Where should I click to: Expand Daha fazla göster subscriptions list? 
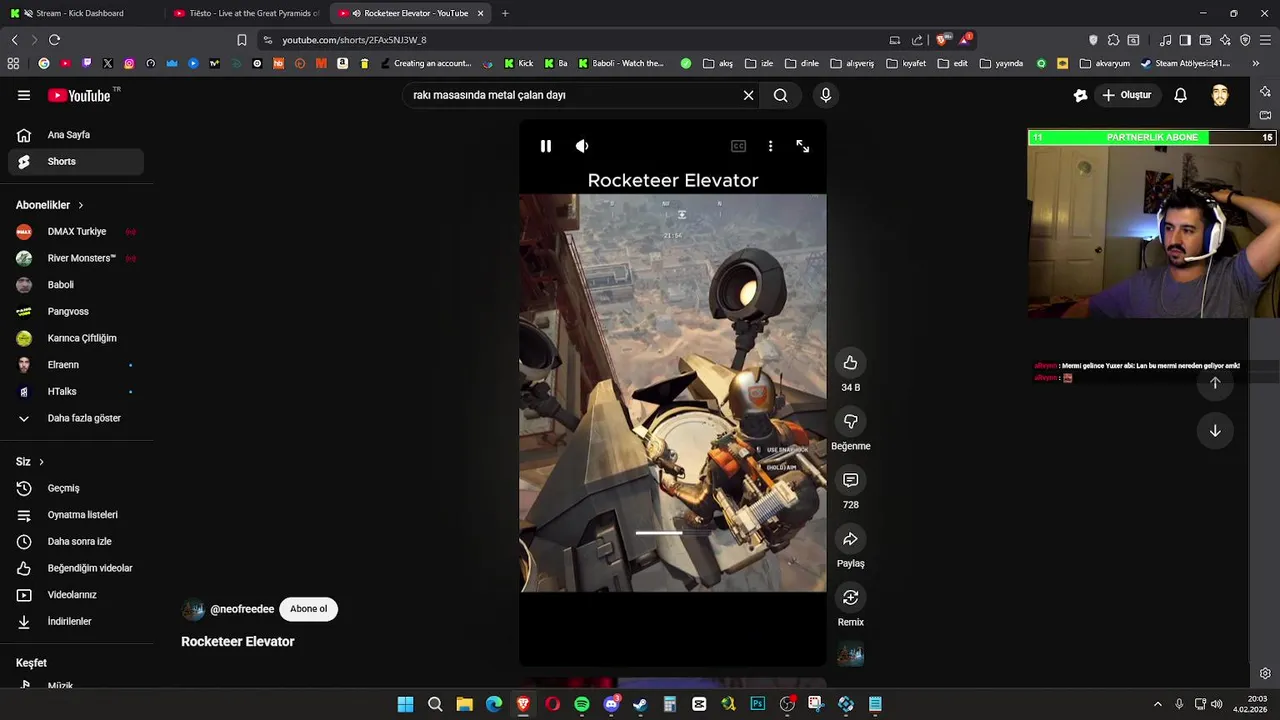(x=76, y=418)
